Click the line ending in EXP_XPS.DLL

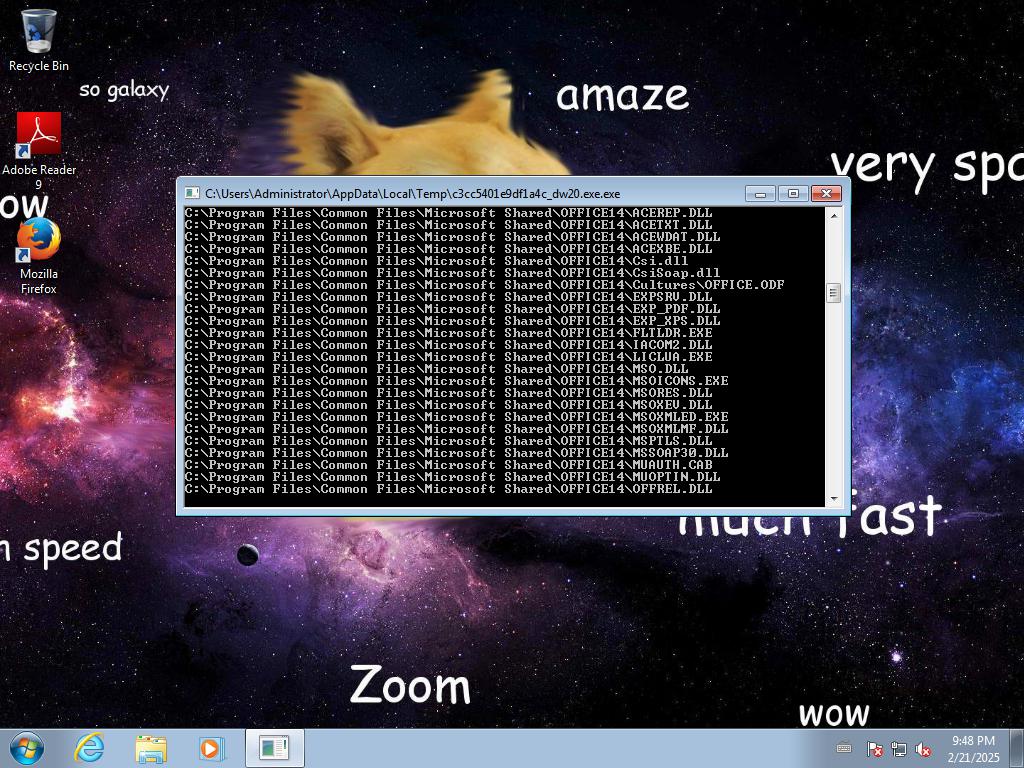[x=452, y=321]
